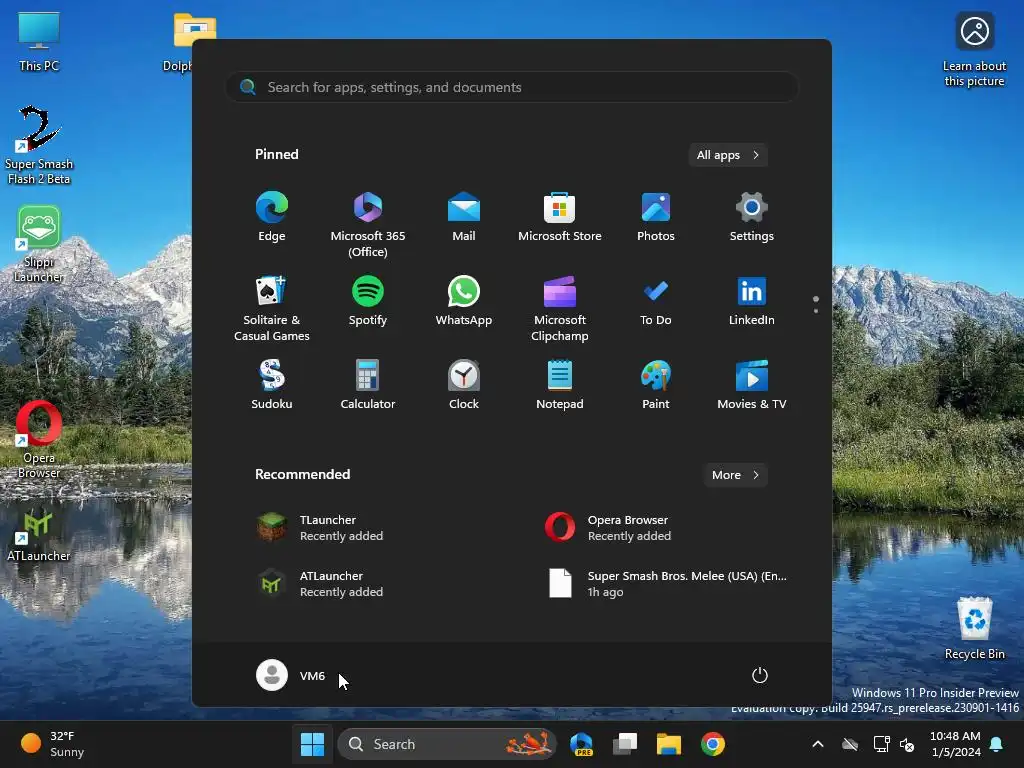This screenshot has height=768, width=1024.
Task: Open the Mail app
Action: tap(464, 217)
